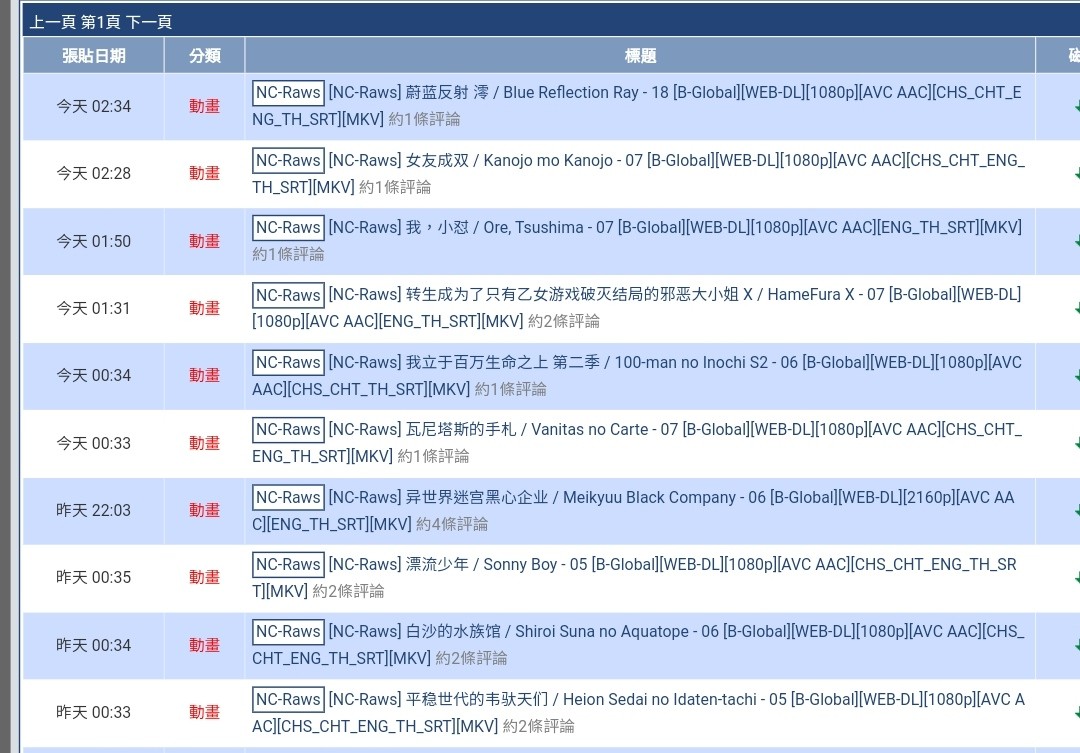View 約2條評論 for Heion Sedai no Idaten-tachi
This screenshot has height=753, width=1080.
539,726
